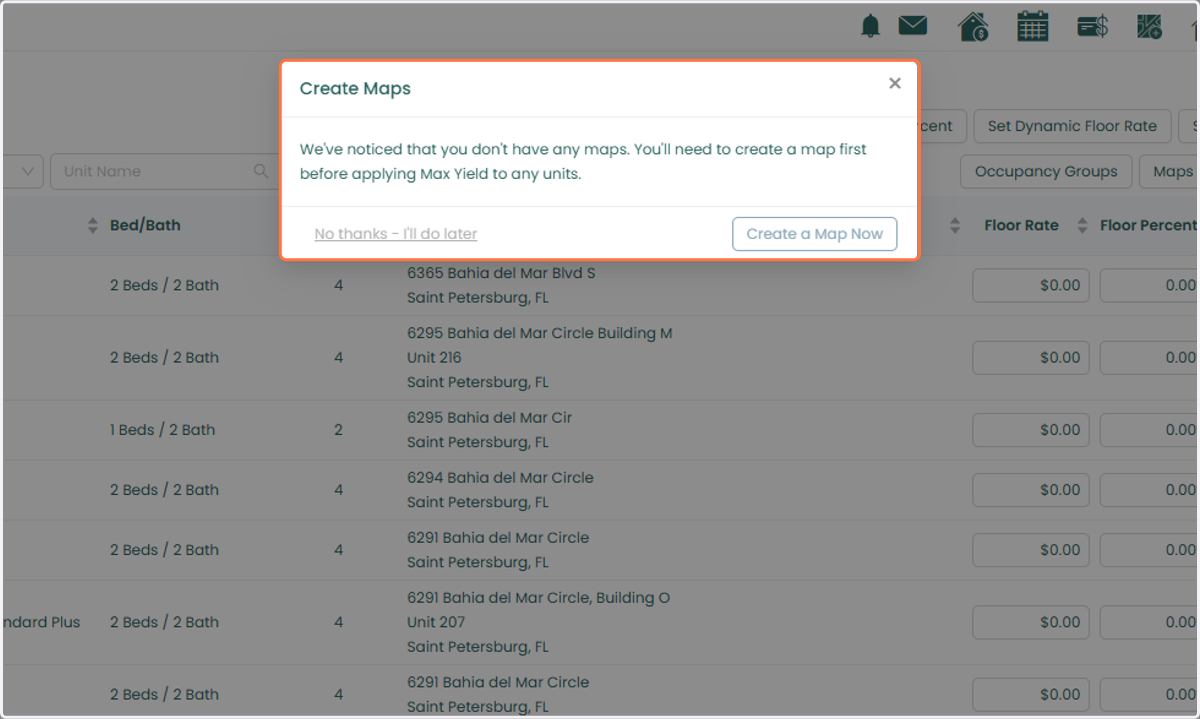Click the 'Unit 216' address line

434,357
